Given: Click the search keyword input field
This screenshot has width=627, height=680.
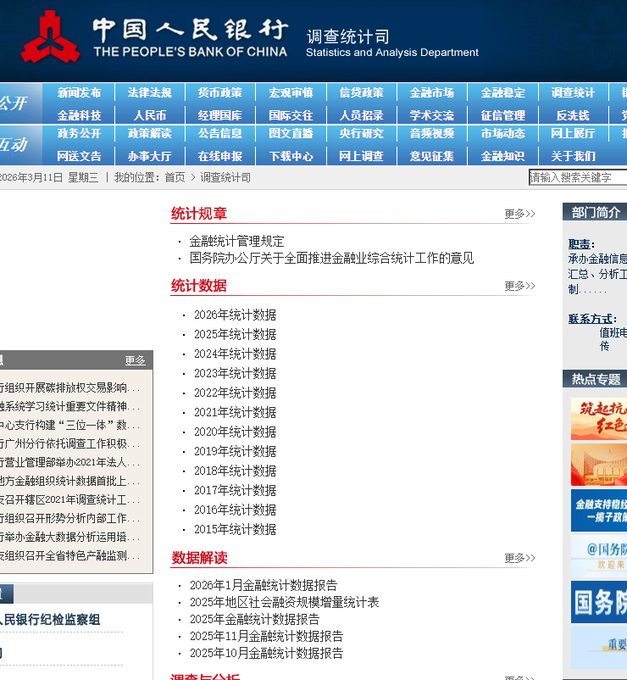Looking at the screenshot, I should 578,177.
